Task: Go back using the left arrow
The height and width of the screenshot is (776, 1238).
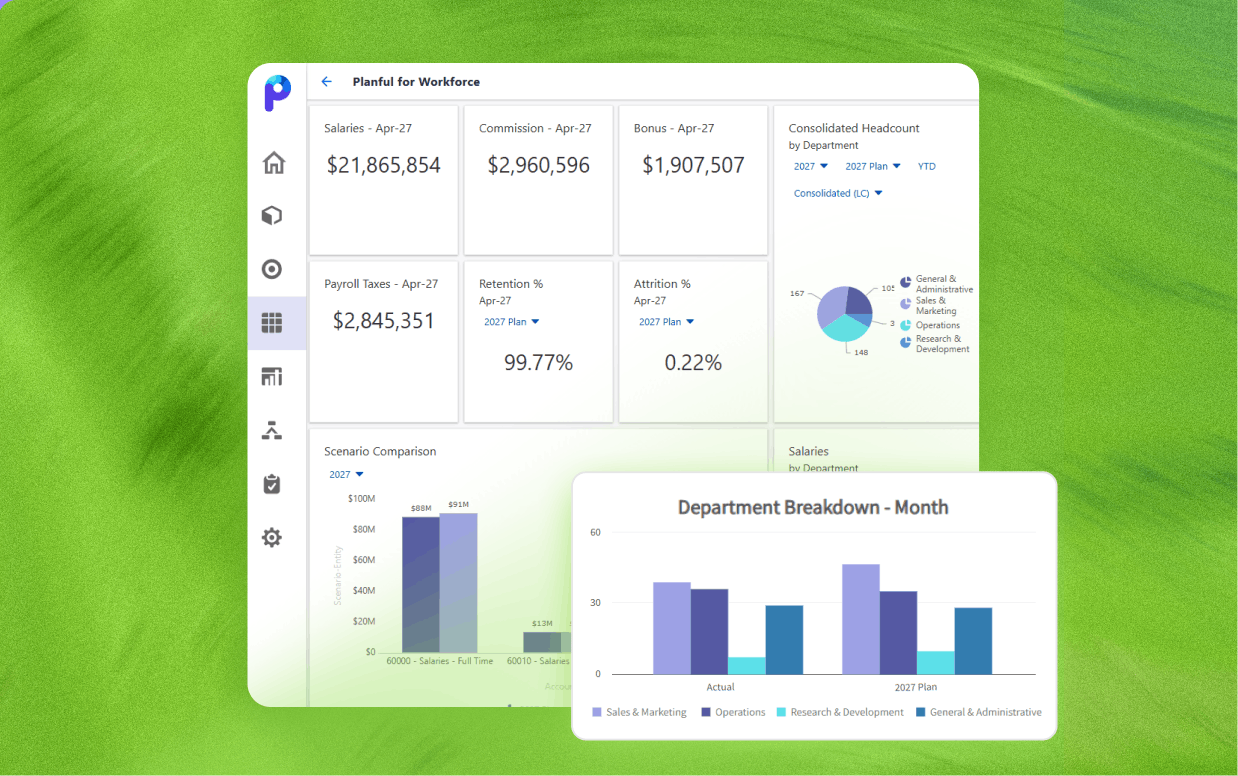Action: [326, 82]
